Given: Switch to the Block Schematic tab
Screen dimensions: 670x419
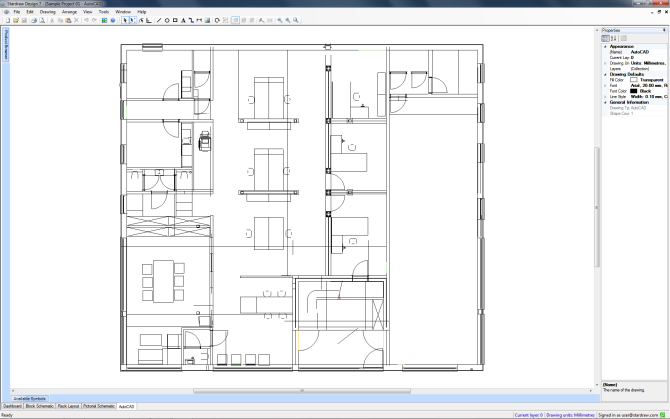Looking at the screenshot, I should pos(40,407).
